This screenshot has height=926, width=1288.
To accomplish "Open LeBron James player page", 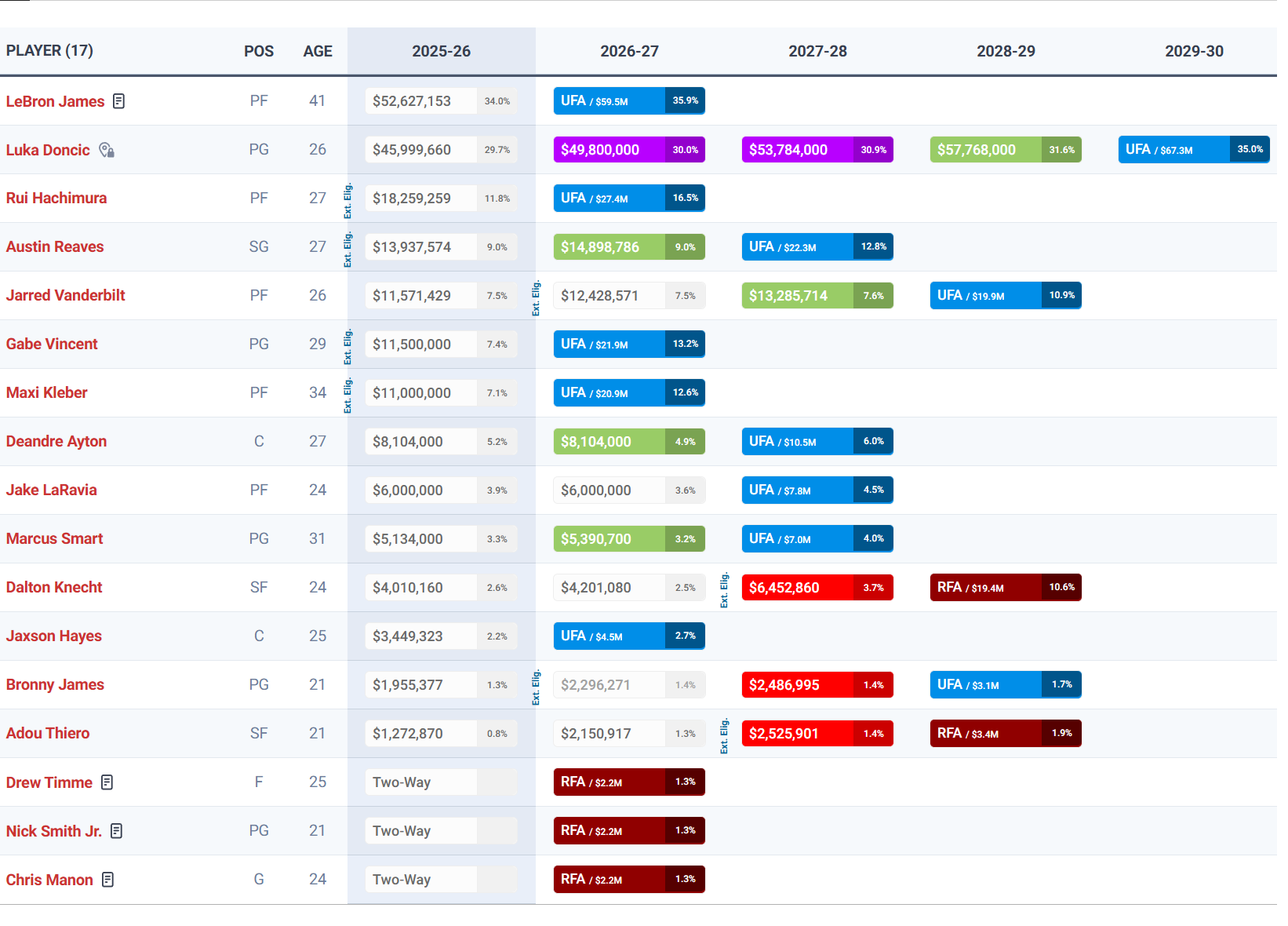I will tap(55, 101).
